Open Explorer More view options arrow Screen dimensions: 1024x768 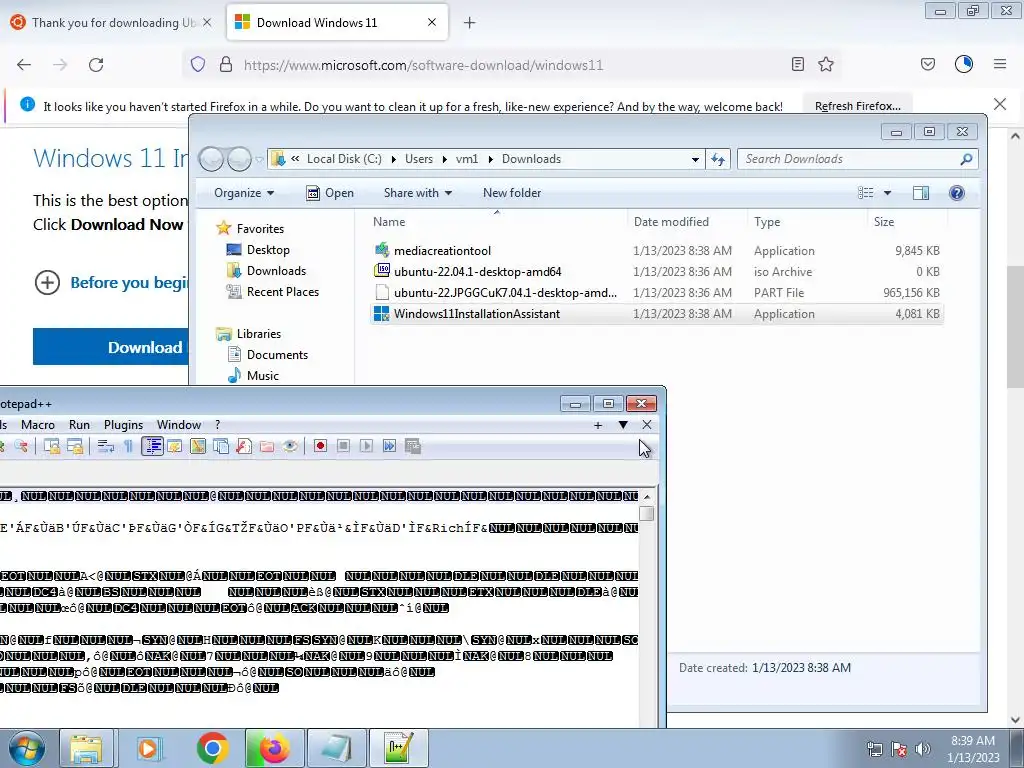[888, 193]
